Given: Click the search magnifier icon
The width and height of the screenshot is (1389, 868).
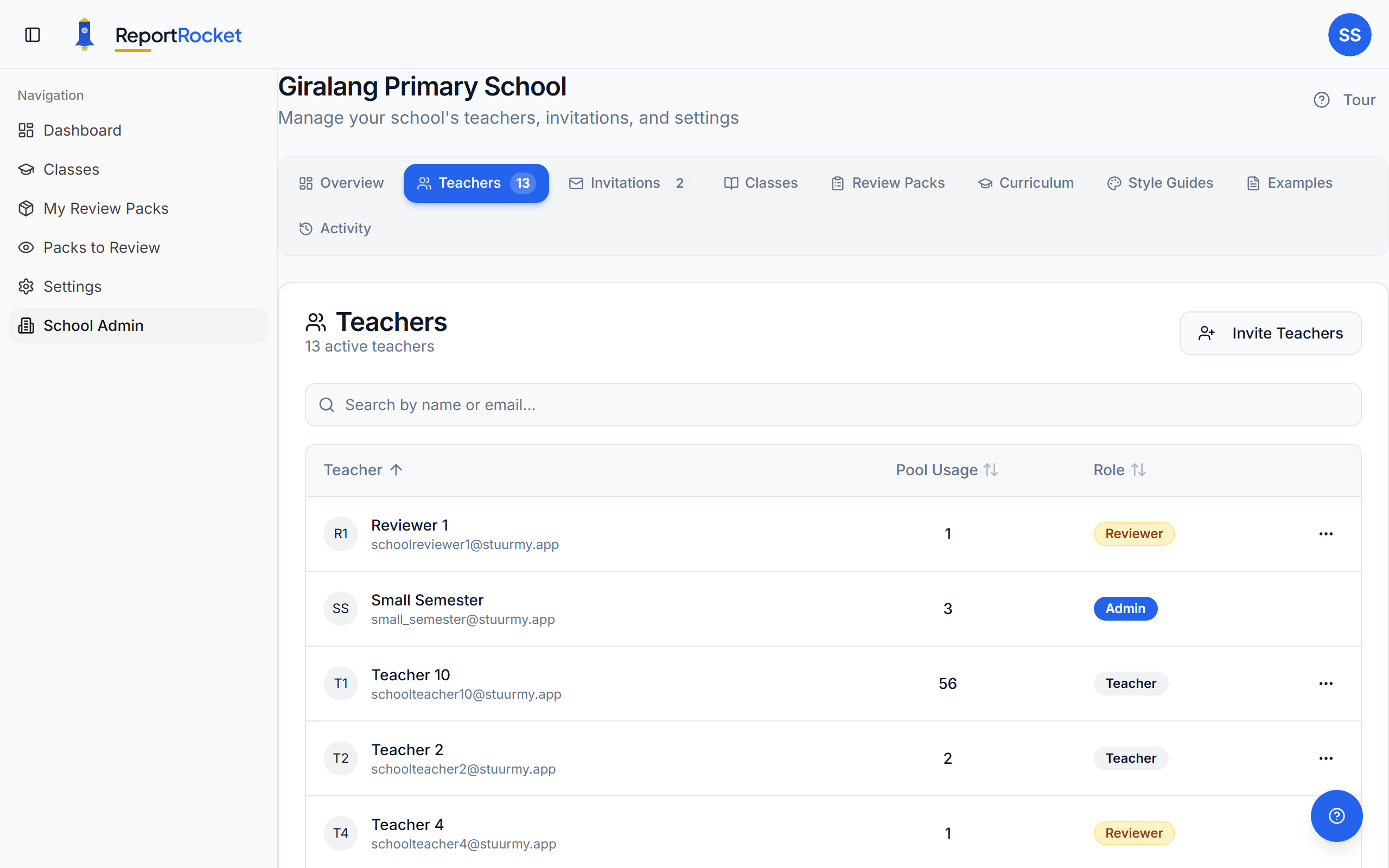Looking at the screenshot, I should tap(326, 404).
